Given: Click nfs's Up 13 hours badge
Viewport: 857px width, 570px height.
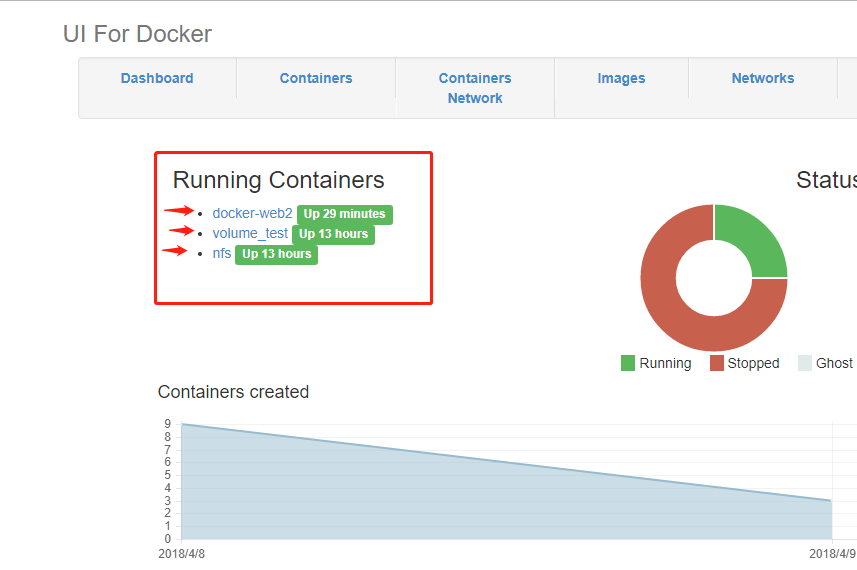Looking at the screenshot, I should (276, 254).
